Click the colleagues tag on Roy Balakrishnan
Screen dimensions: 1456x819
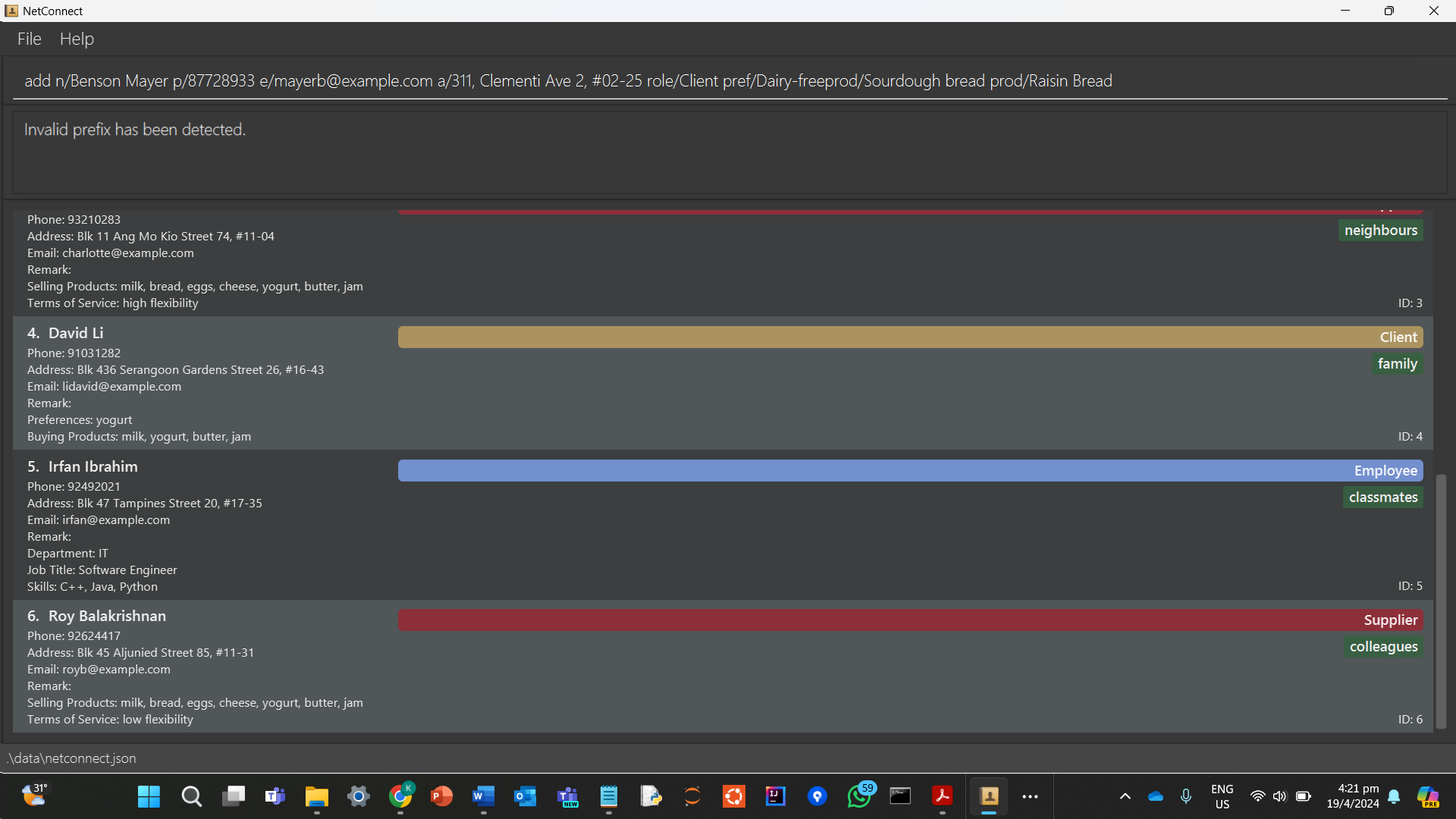tap(1382, 647)
